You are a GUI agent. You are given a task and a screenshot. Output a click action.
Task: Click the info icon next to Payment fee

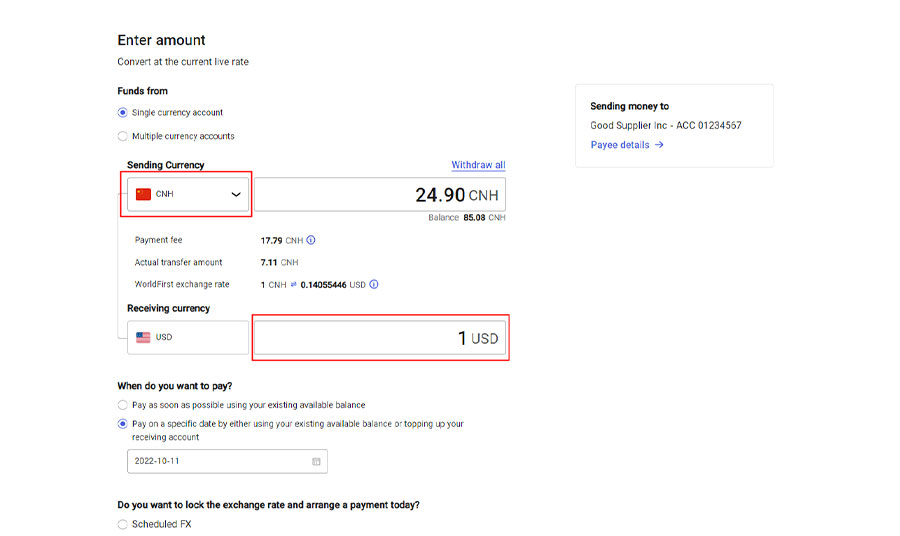[311, 240]
